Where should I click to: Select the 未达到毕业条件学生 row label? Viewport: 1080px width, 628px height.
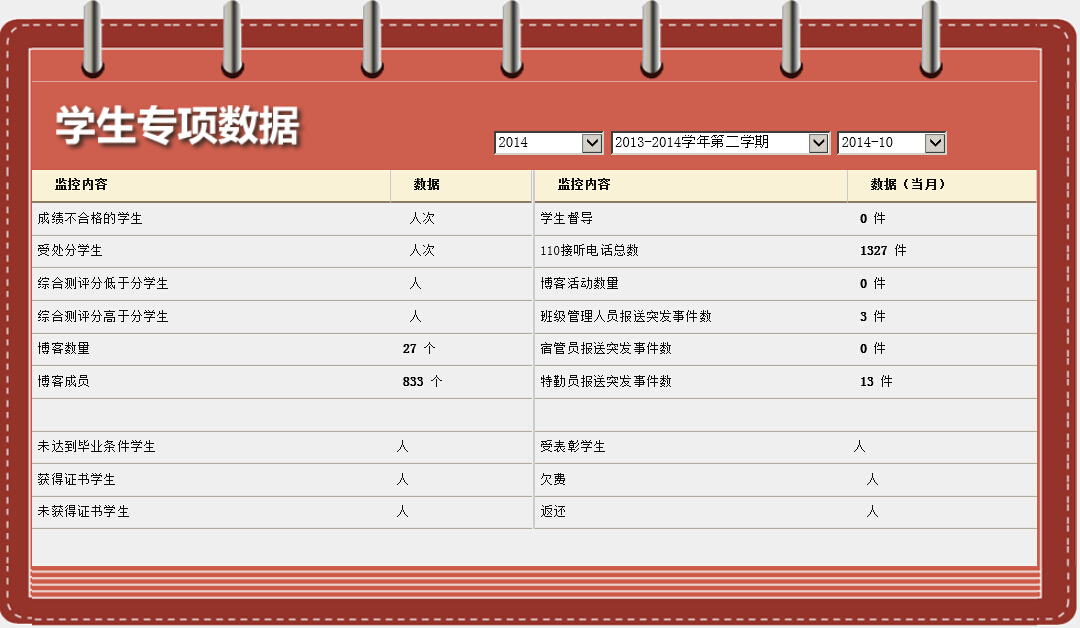tap(97, 447)
